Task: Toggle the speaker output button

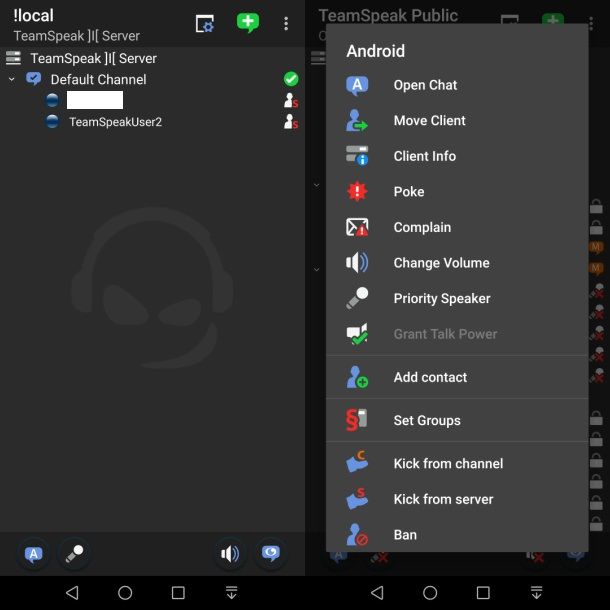Action: 230,554
